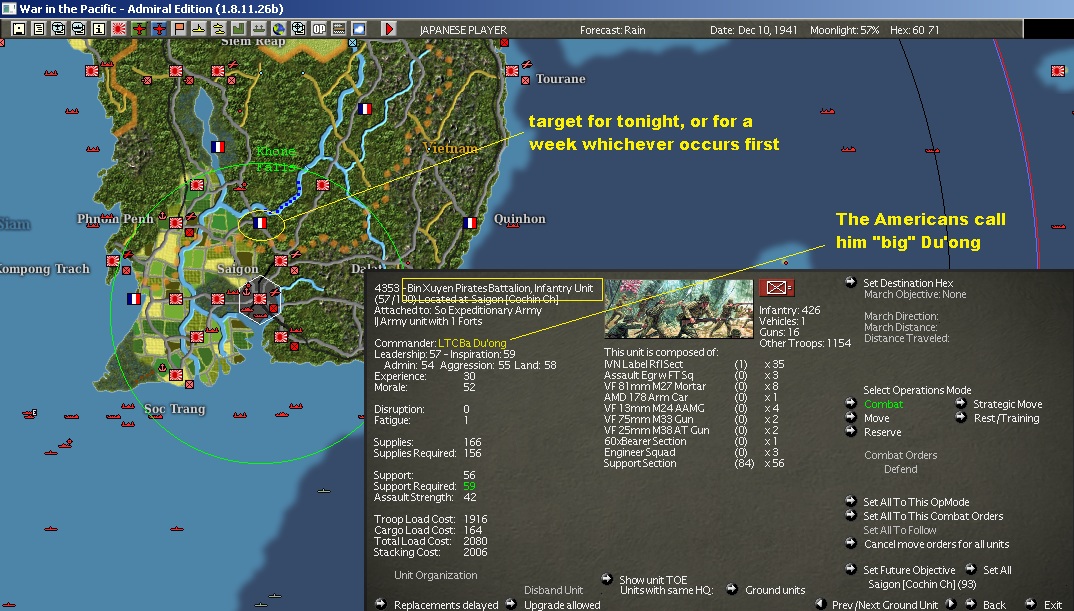Click the crosshair target toolbar icon
This screenshot has width=1074, height=611.
click(299, 29)
